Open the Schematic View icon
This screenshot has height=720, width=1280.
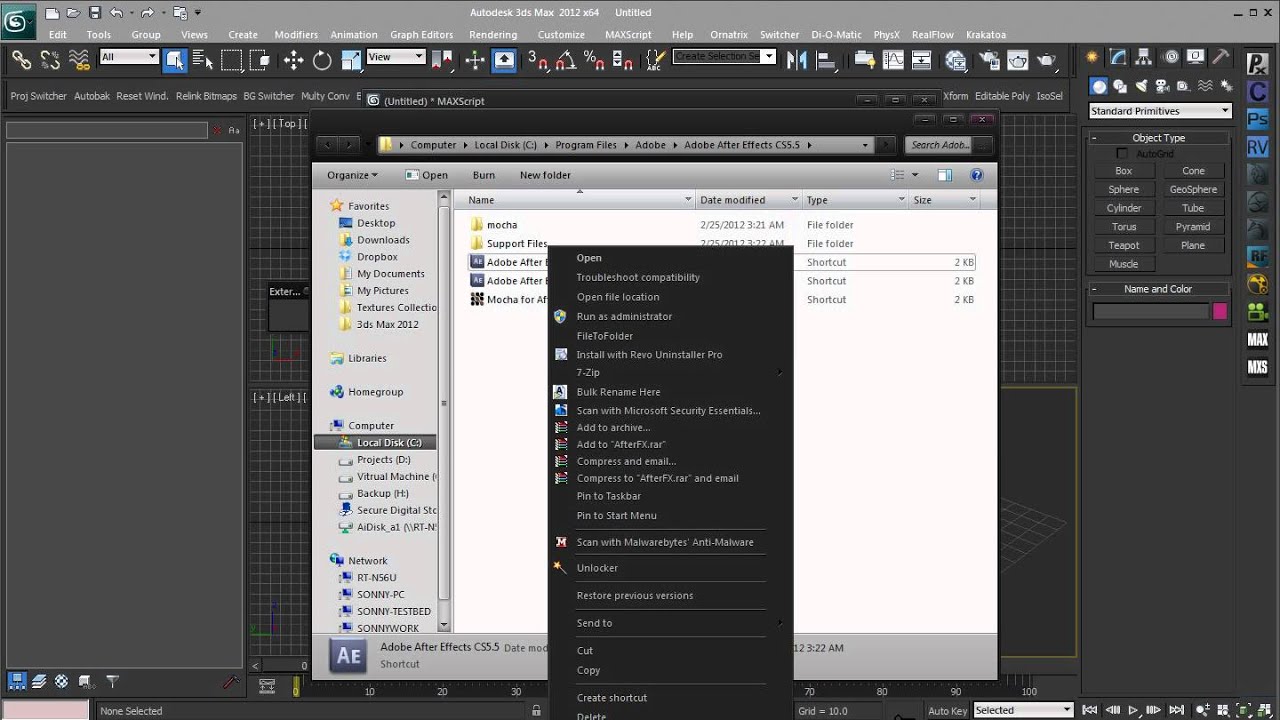pyautogui.click(x=922, y=60)
